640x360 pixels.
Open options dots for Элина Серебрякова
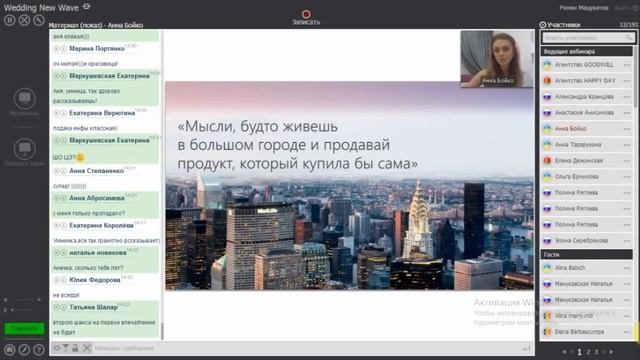tap(627, 241)
